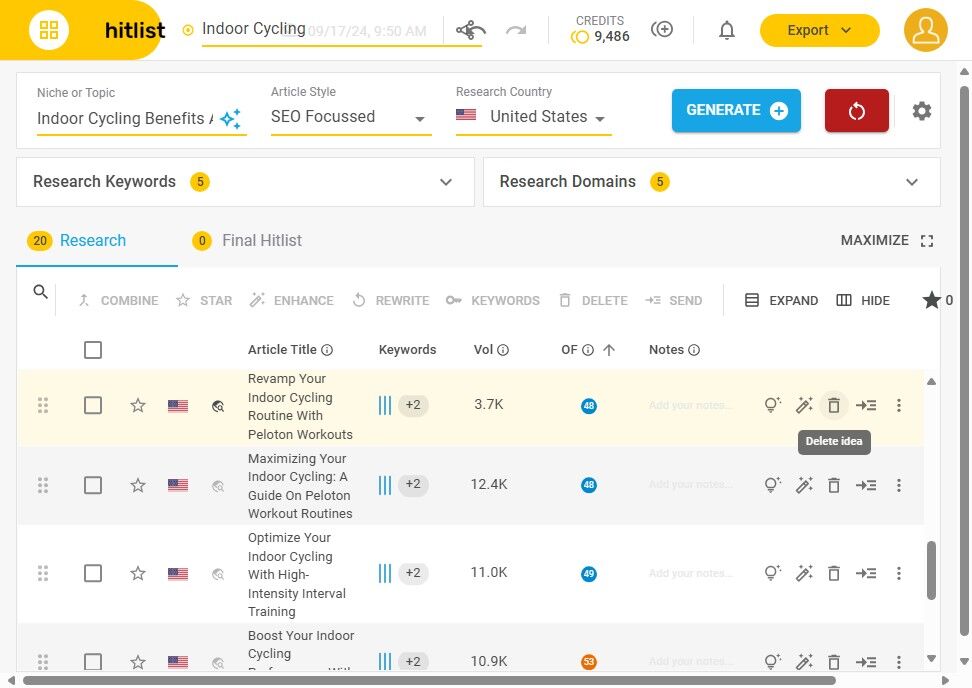Delete the Revamp Your Indoor Cycling idea
The height and width of the screenshot is (688, 972).
pyautogui.click(x=834, y=405)
